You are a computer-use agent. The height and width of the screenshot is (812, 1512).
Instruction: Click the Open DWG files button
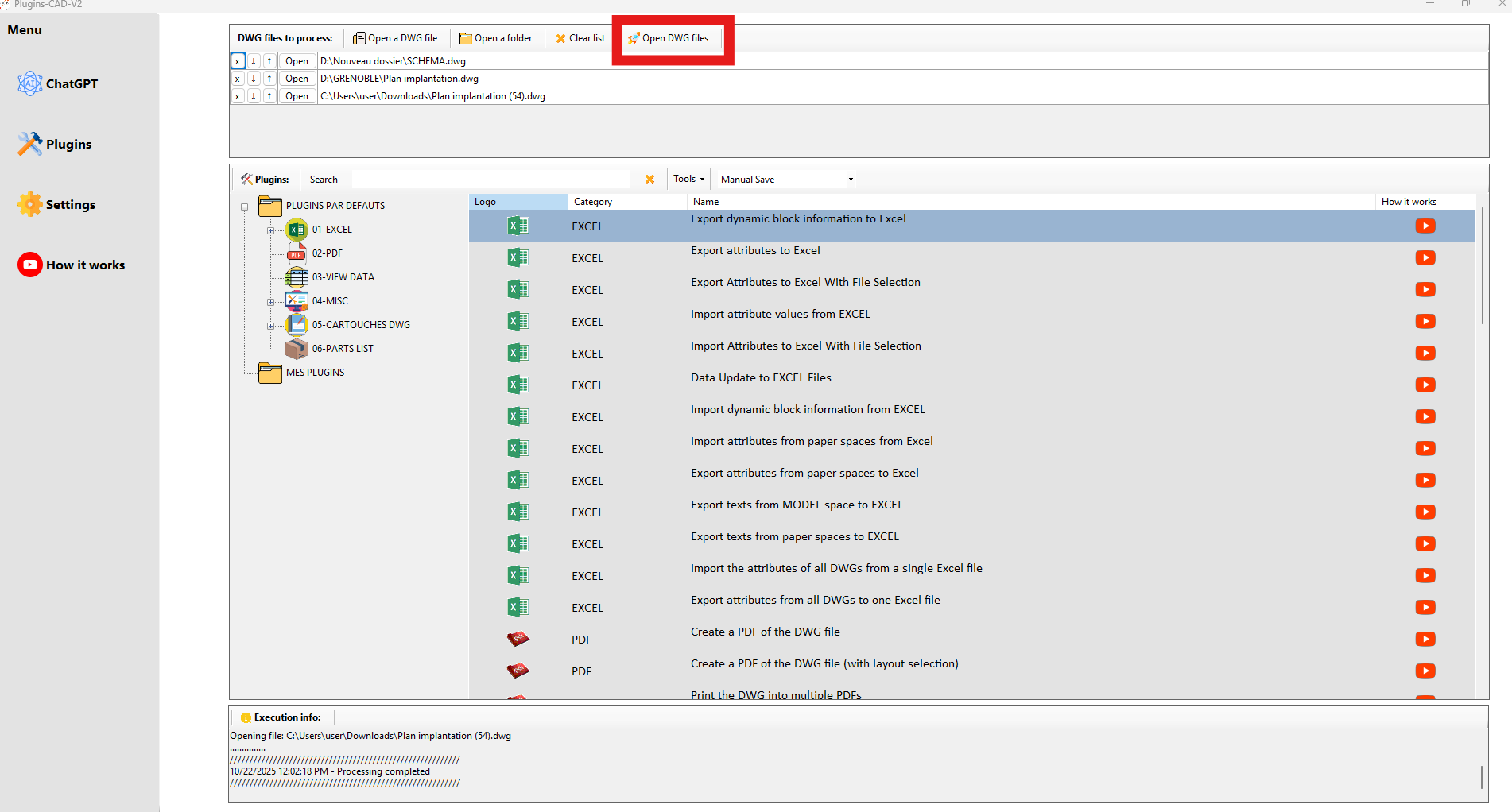click(x=669, y=38)
